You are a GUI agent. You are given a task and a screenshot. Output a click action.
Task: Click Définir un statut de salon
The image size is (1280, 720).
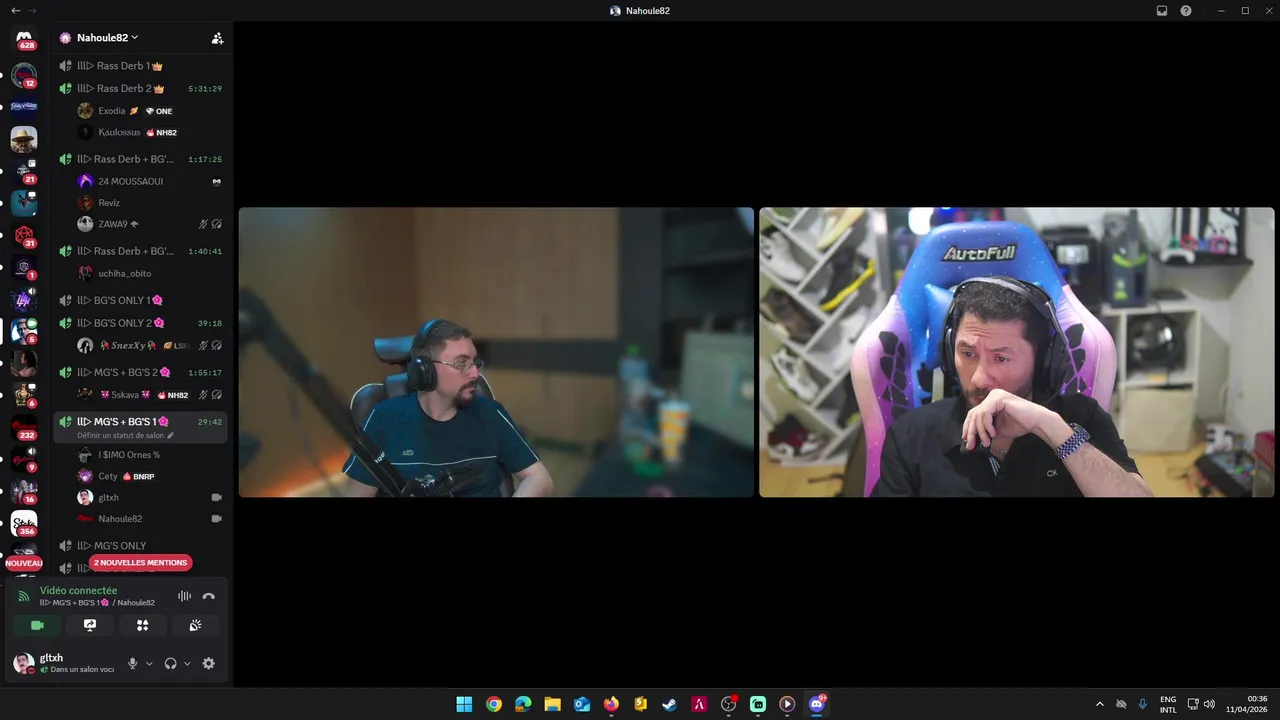click(121, 436)
